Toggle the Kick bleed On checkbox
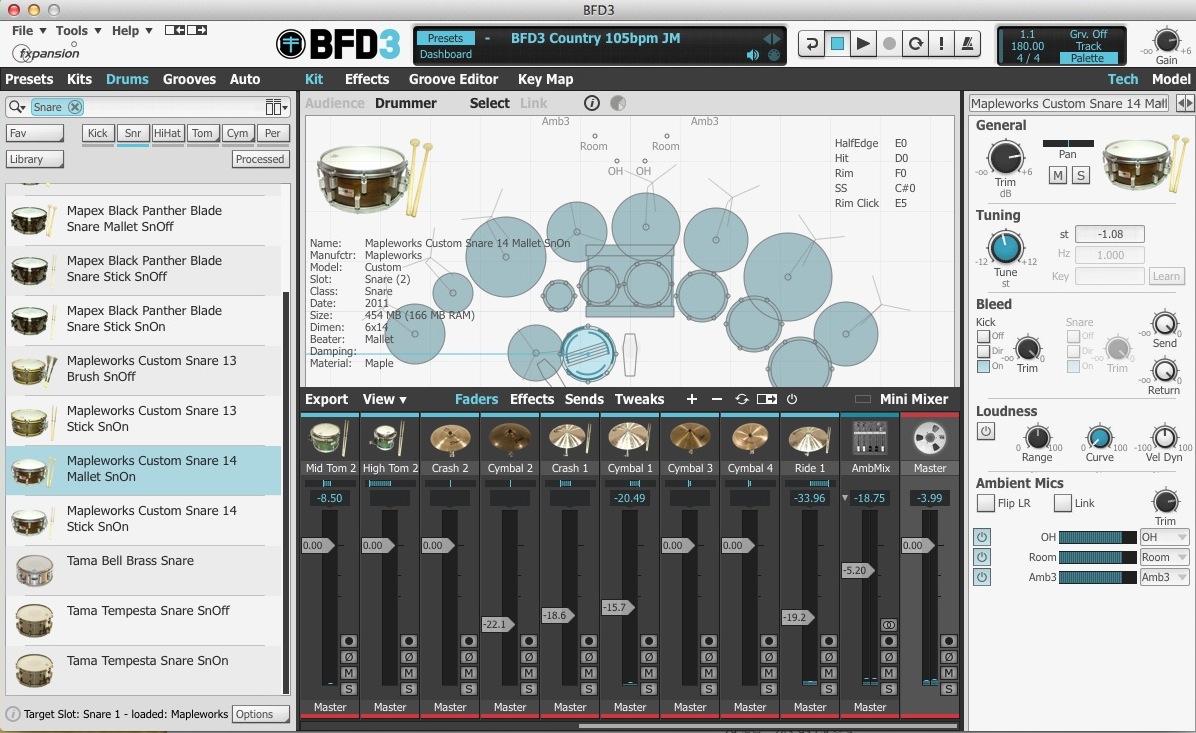This screenshot has height=733, width=1196. pyautogui.click(x=983, y=366)
